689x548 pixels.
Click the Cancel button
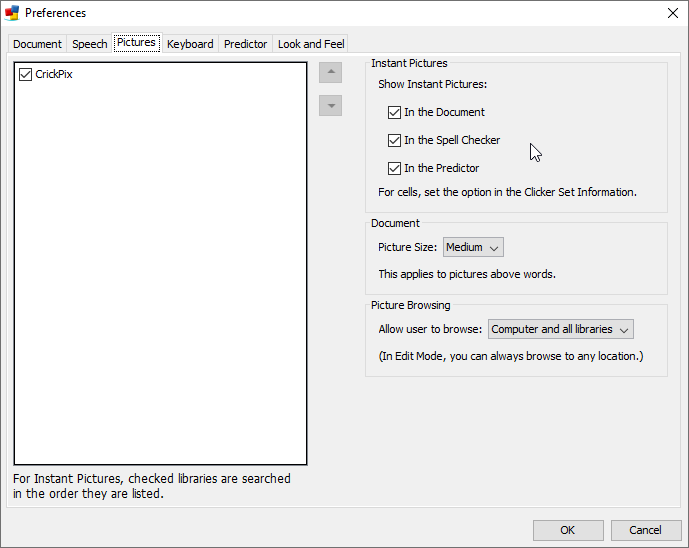(645, 530)
